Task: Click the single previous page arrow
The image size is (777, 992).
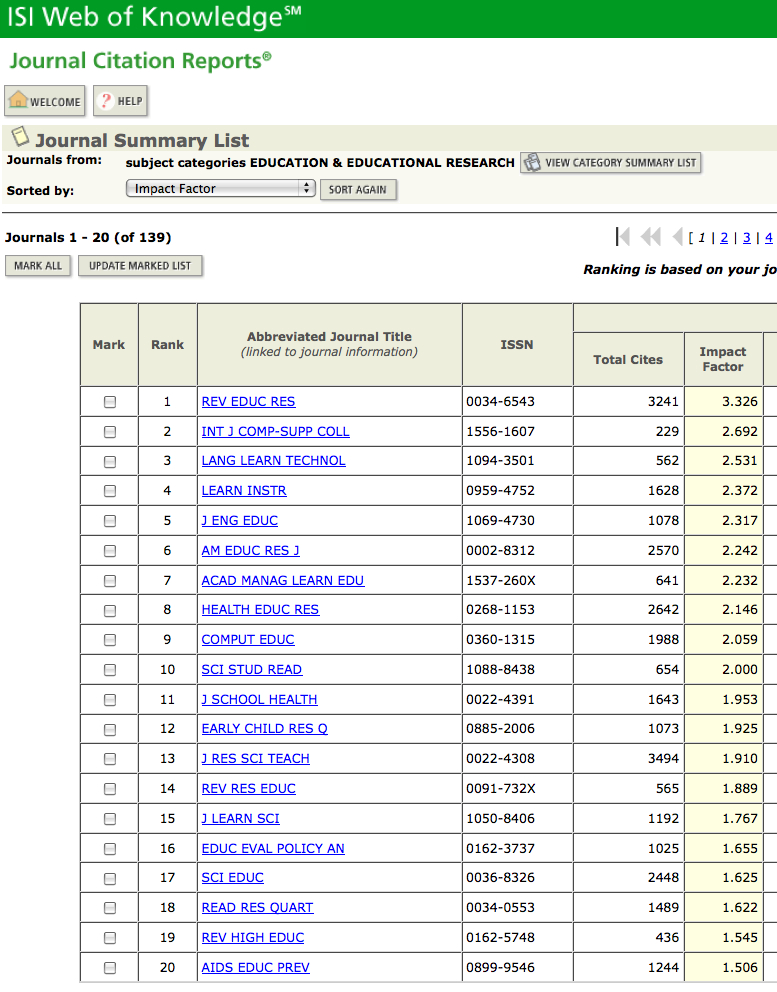Action: point(677,237)
